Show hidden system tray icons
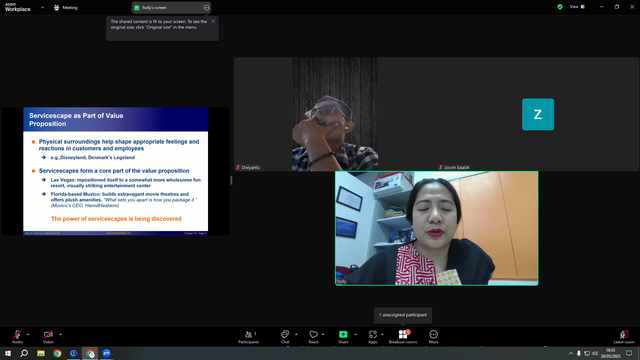This screenshot has width=640, height=360. click(x=571, y=353)
